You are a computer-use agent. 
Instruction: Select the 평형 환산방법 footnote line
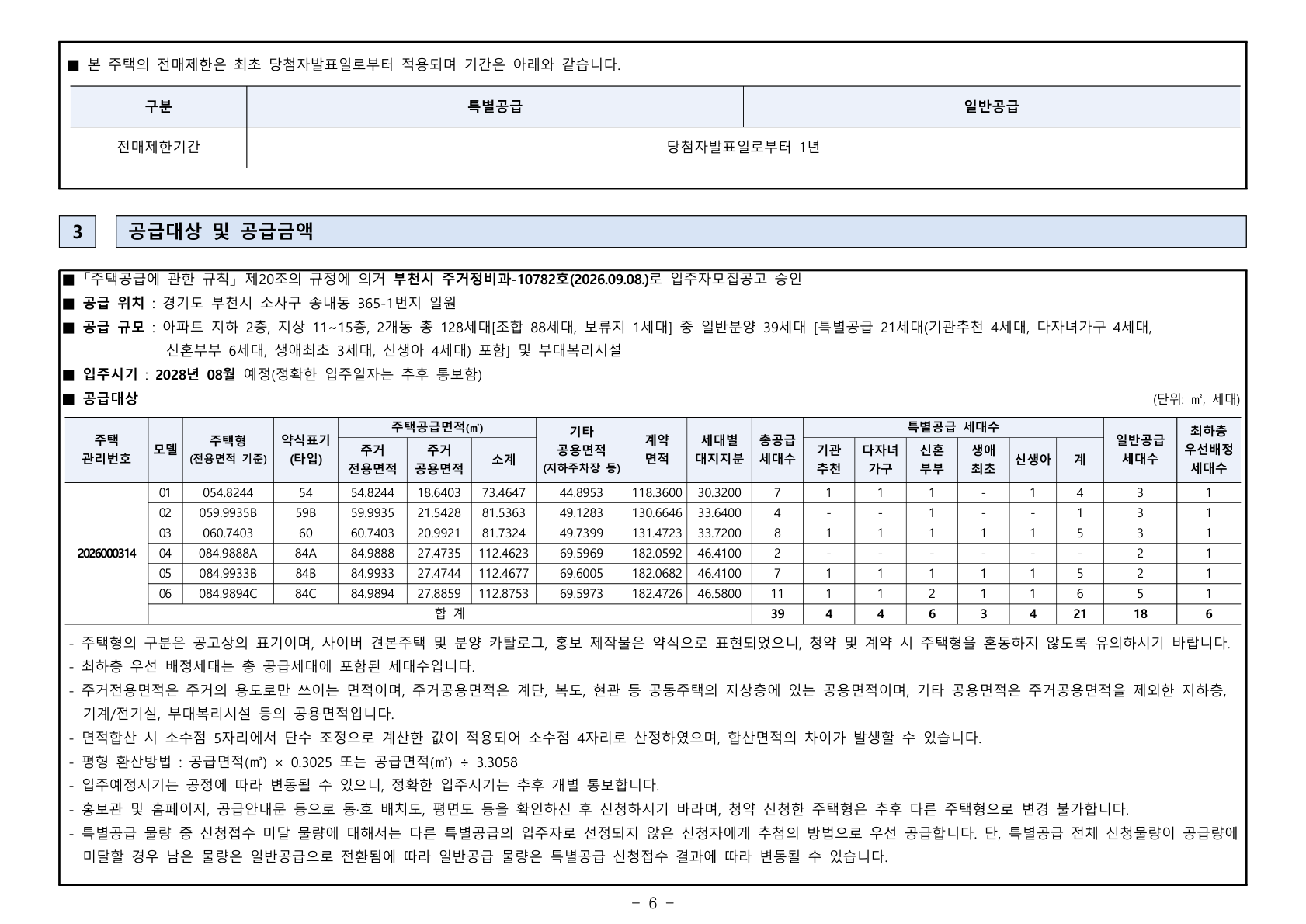coord(294,762)
